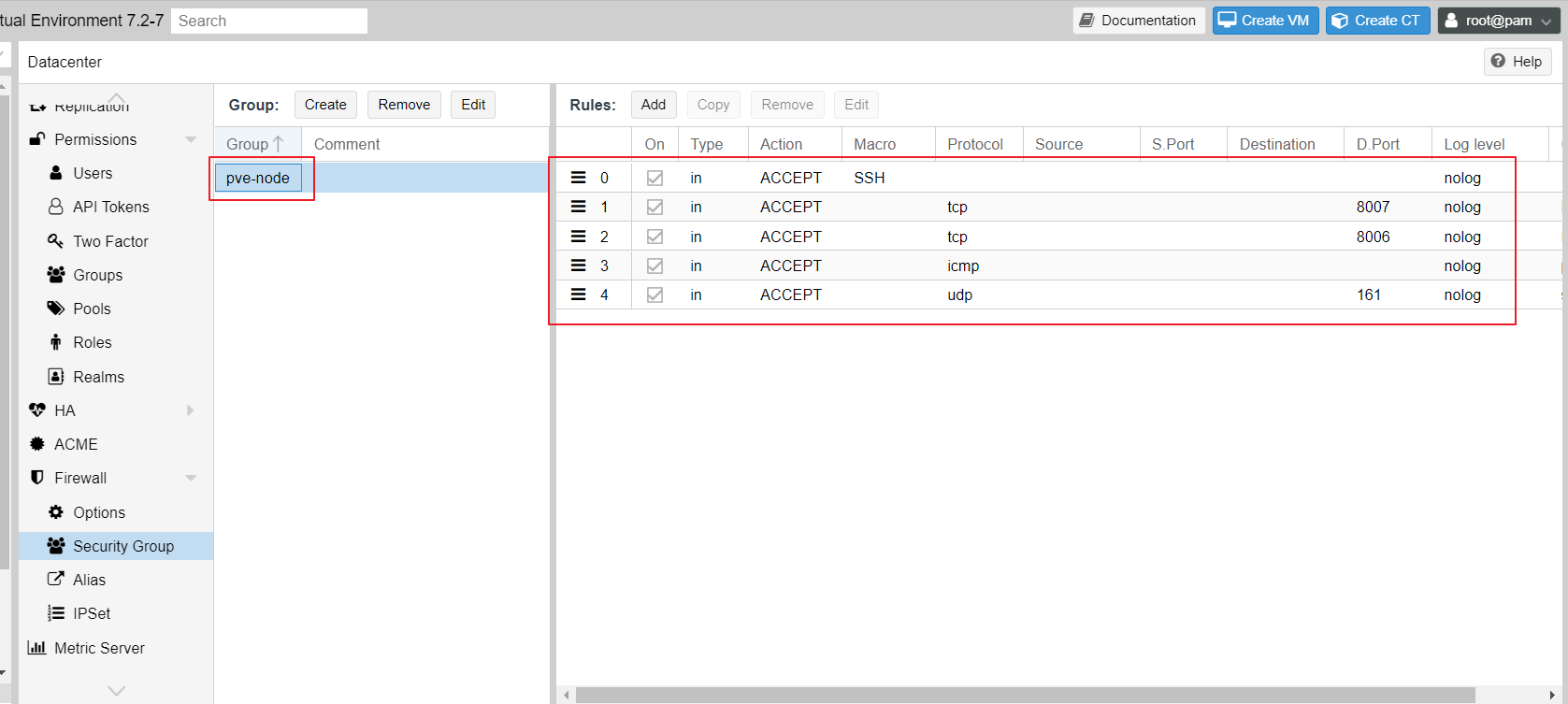Select the Replication menu entry
This screenshot has height=704, width=1568.
coord(92,108)
